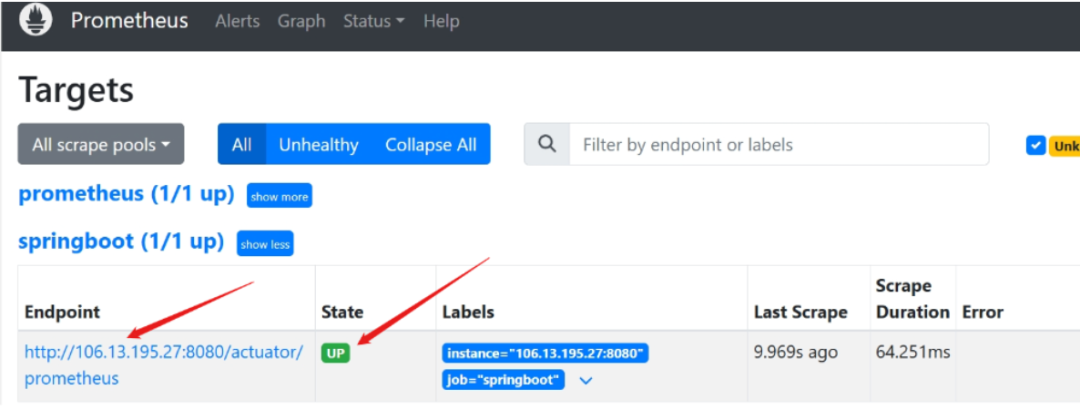Screen dimensions: 1080x410
Task: Open the prometheus (1/1 up) pool link
Action: pyautogui.click(x=126, y=194)
